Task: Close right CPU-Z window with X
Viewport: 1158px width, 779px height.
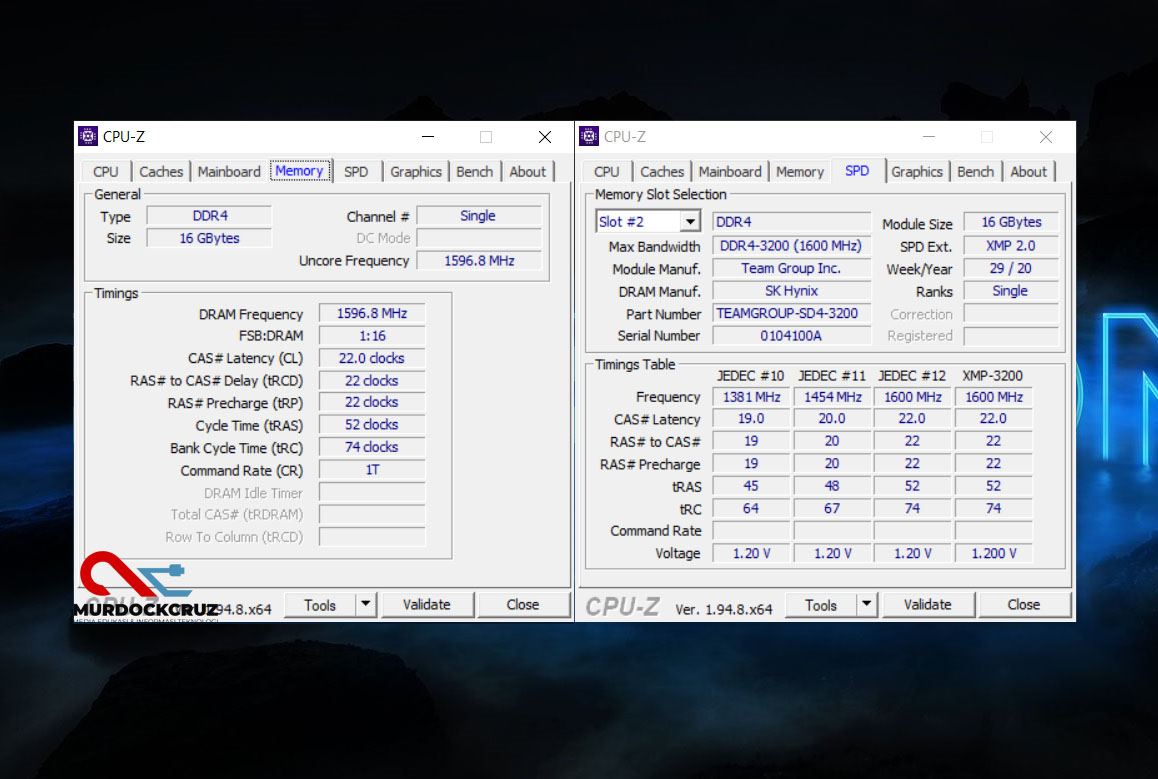Action: (1046, 137)
